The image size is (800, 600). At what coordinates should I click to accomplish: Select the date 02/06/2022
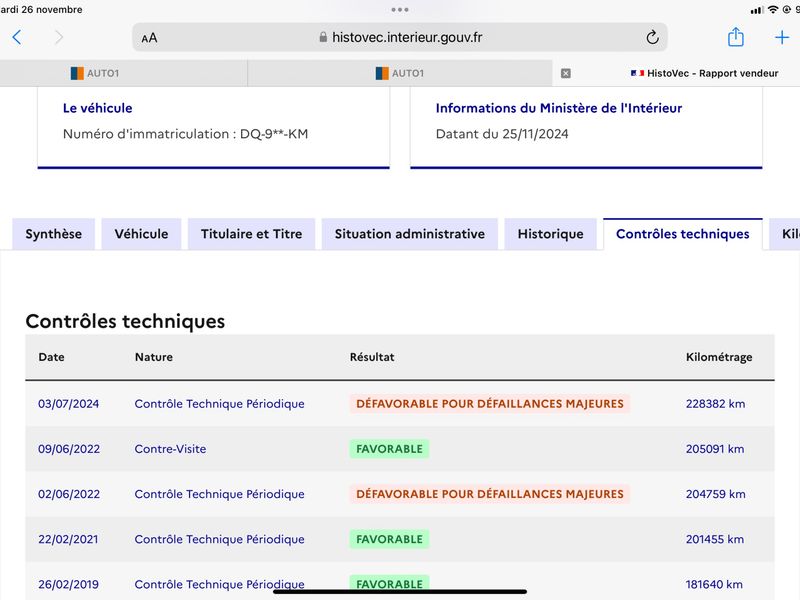click(69, 494)
